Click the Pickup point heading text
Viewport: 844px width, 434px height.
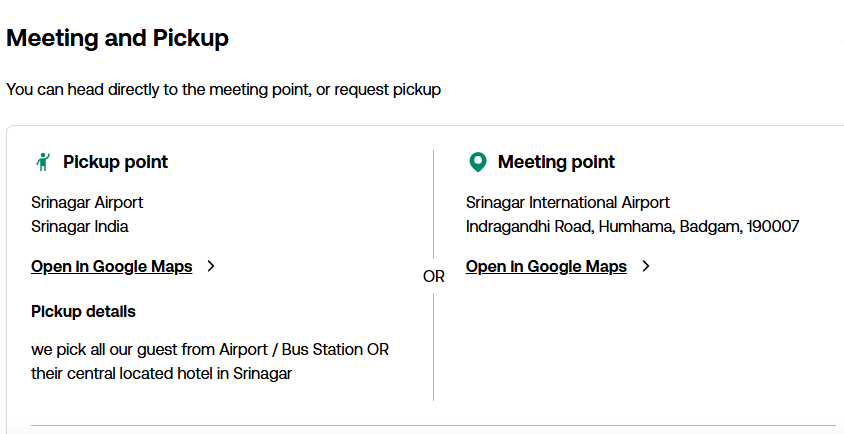tap(115, 162)
